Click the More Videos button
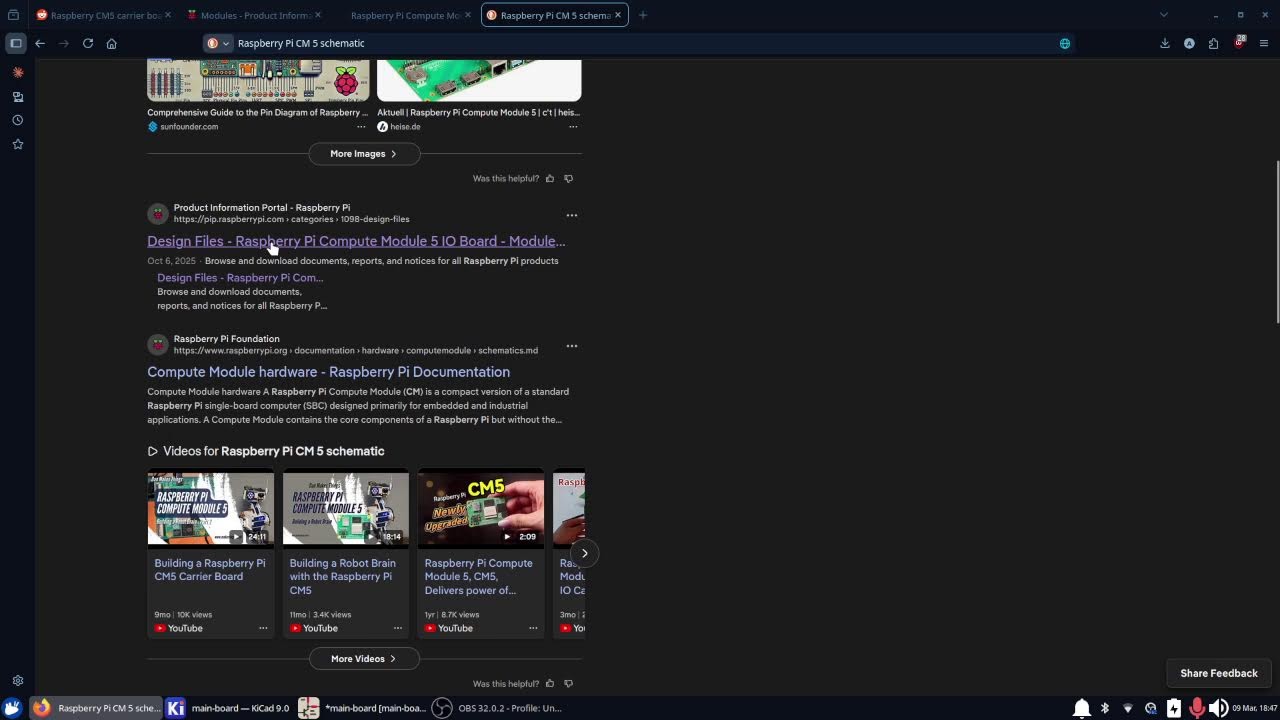Image resolution: width=1280 pixels, height=720 pixels. pyautogui.click(x=363, y=659)
